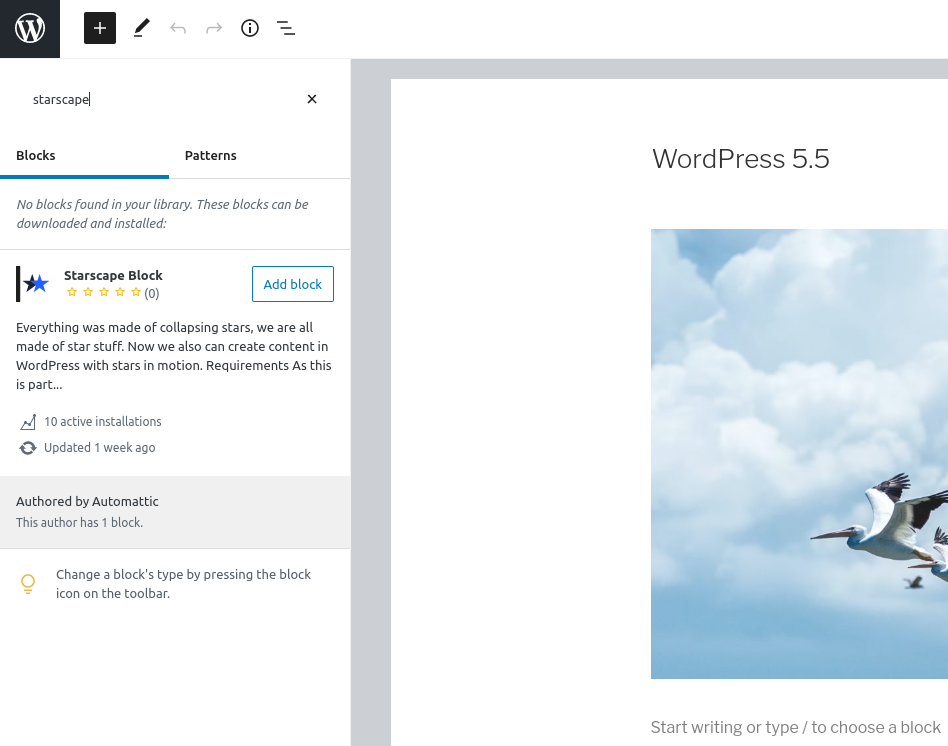Select the pelican sky image block
This screenshot has width=948, height=746.
coord(799,453)
